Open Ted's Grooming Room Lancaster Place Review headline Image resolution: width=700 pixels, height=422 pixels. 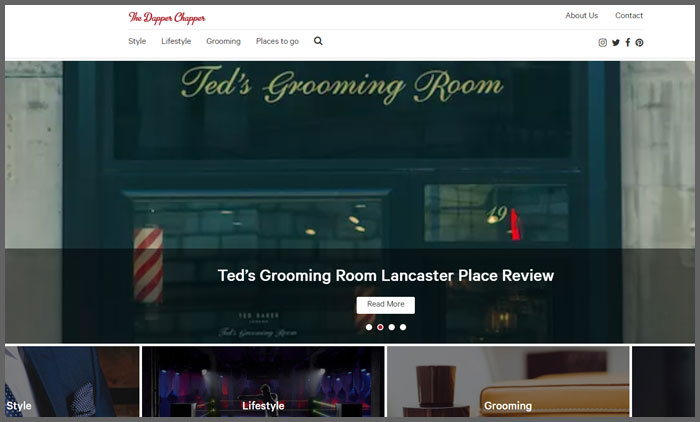coord(386,276)
